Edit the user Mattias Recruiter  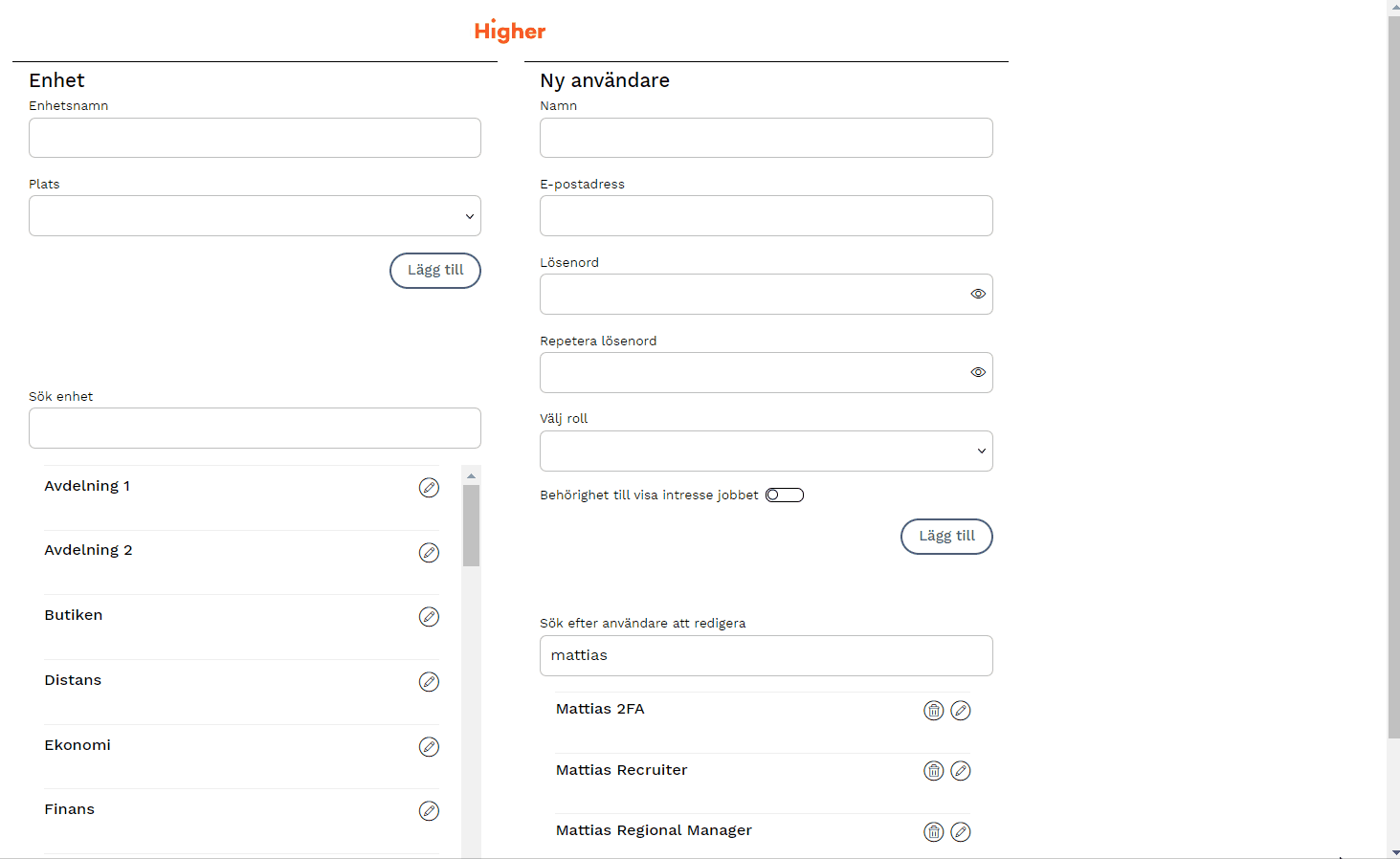[x=961, y=771]
